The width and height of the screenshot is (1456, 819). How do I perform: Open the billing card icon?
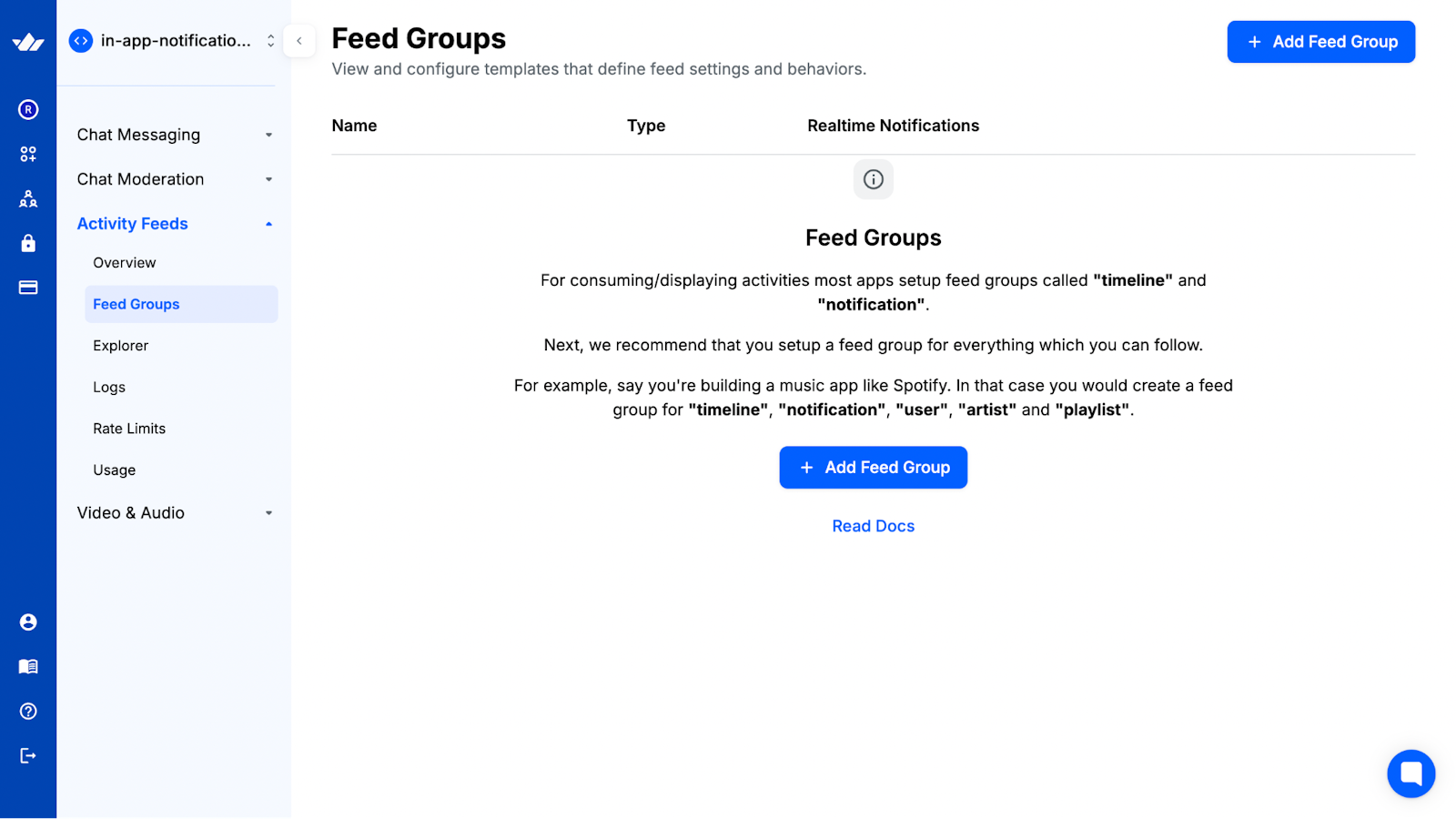(28, 287)
